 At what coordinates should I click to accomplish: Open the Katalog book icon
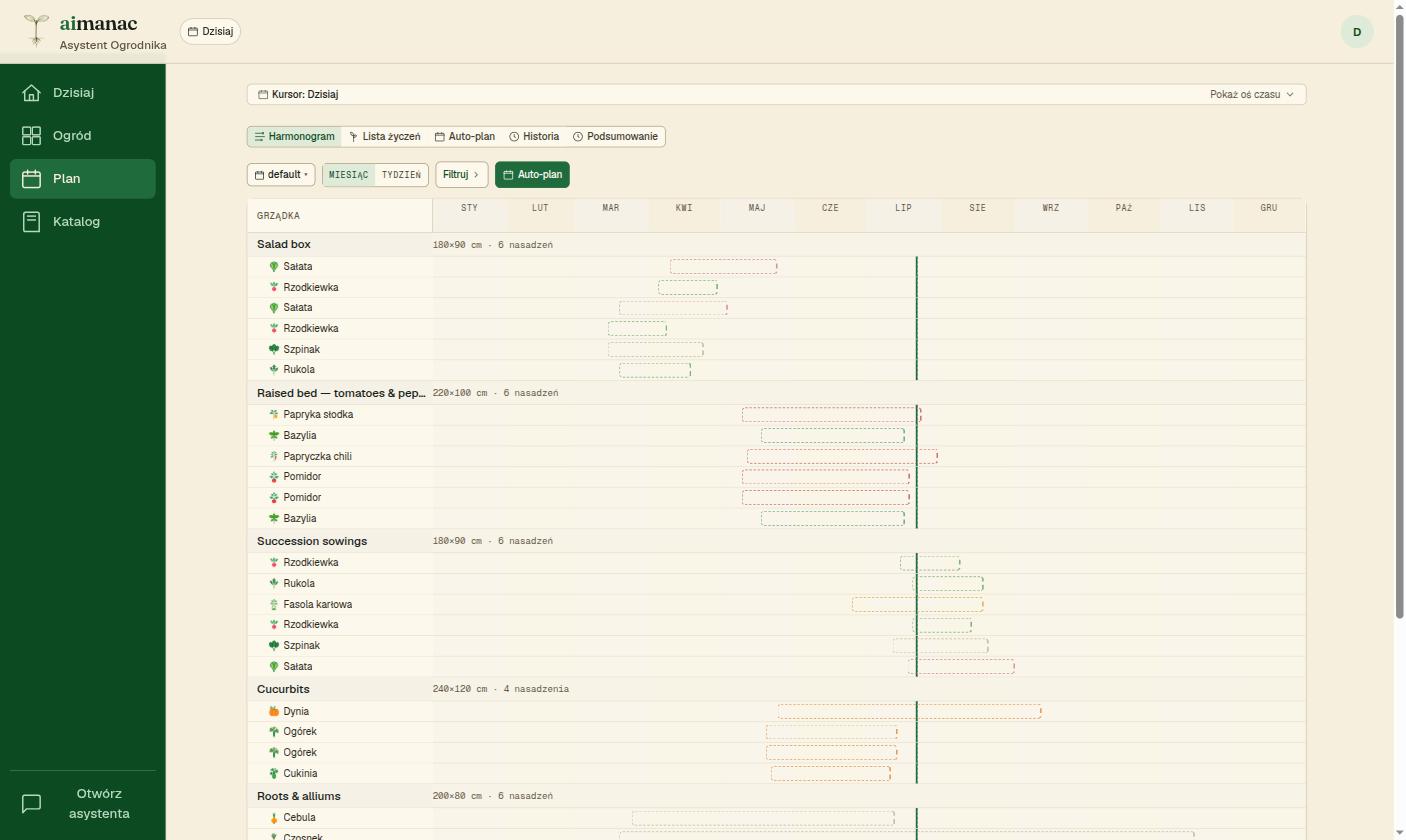click(31, 222)
